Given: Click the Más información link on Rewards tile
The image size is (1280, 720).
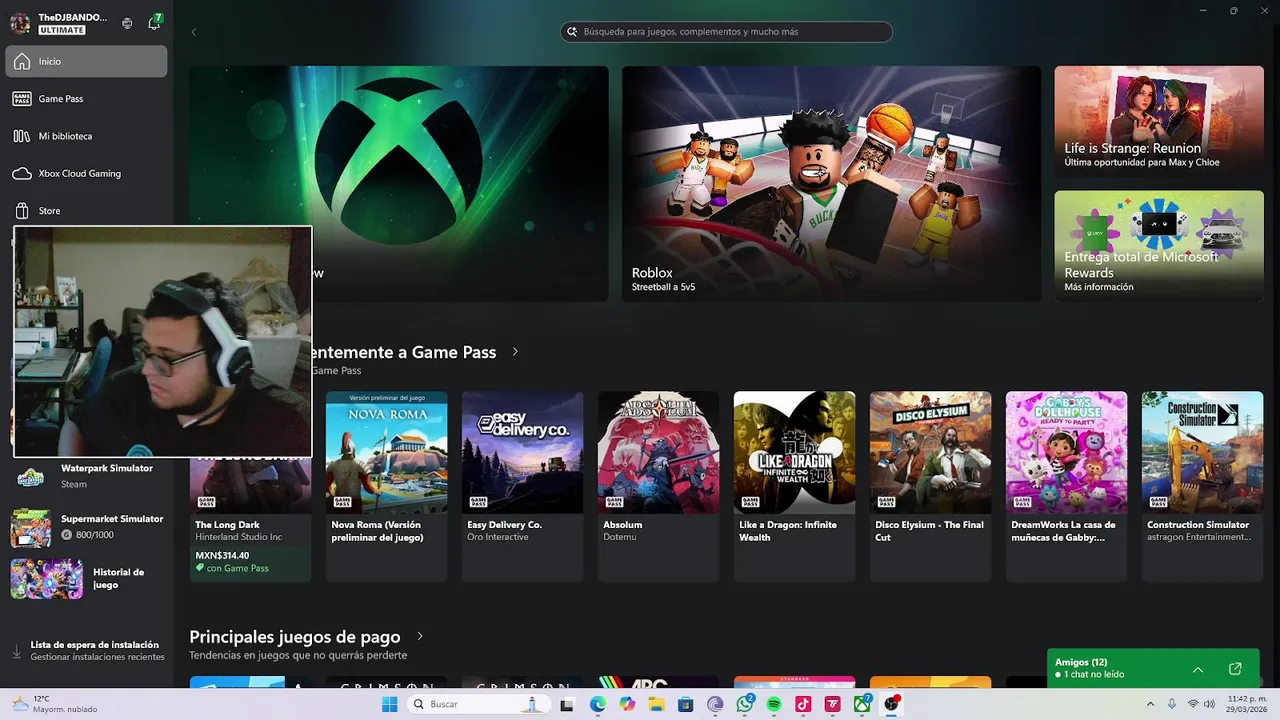Looking at the screenshot, I should 1099,287.
